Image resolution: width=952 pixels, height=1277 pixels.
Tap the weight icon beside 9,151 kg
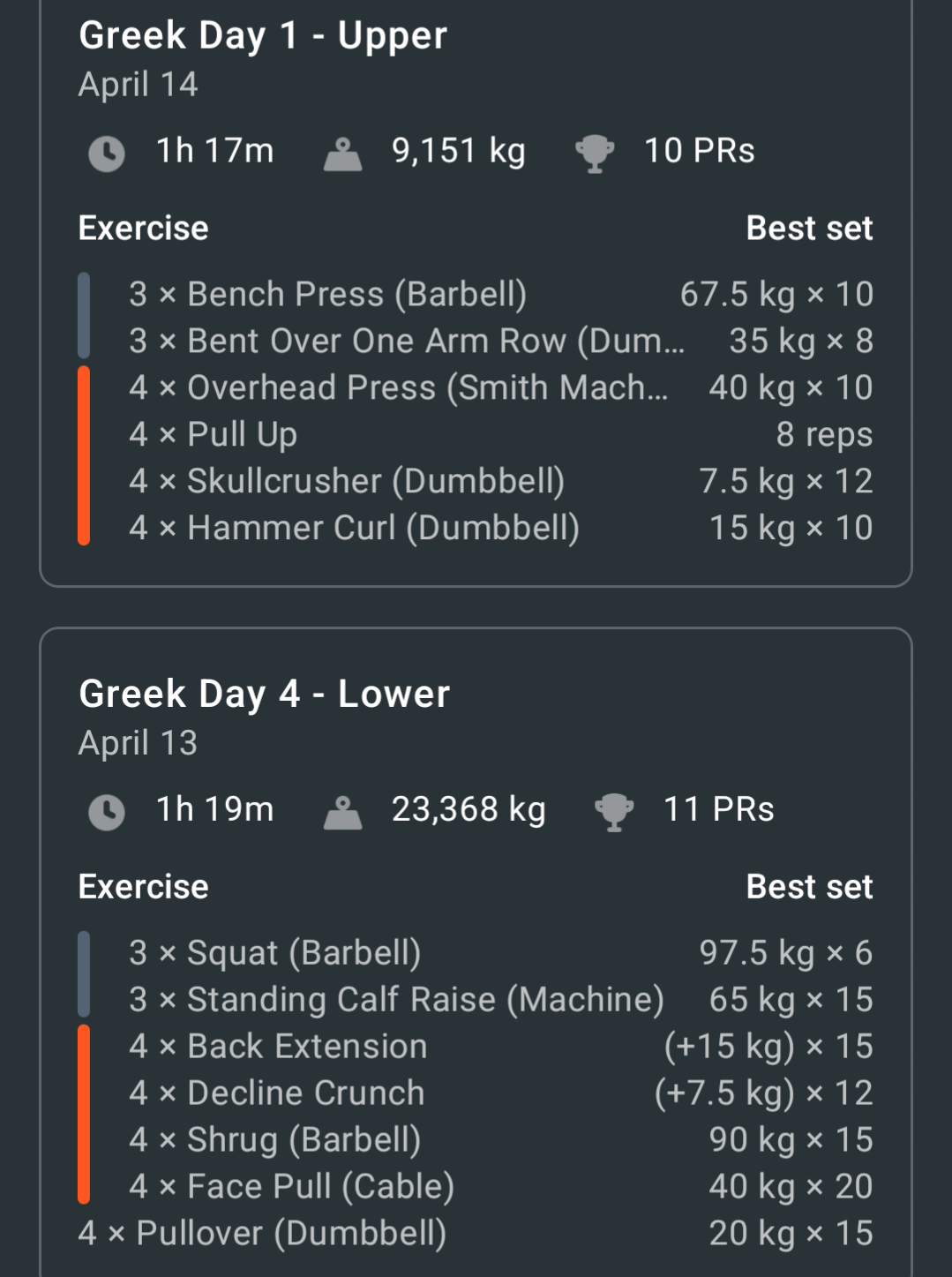coord(342,154)
